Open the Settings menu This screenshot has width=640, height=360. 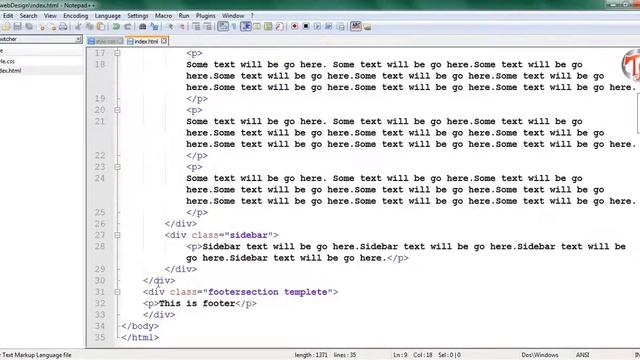[x=138, y=16]
